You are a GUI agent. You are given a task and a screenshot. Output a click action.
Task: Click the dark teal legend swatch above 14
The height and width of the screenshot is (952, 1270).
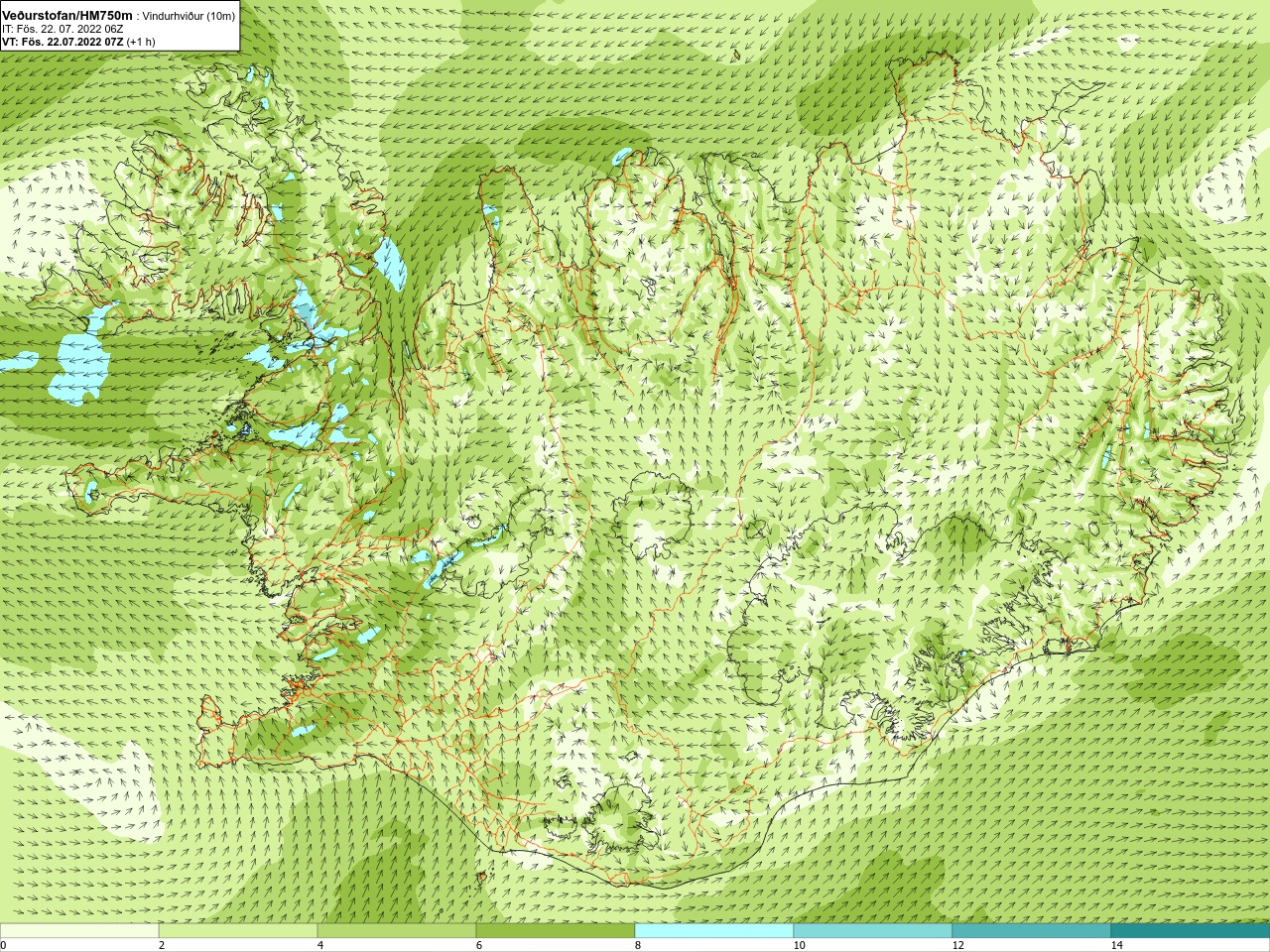click(x=1191, y=931)
